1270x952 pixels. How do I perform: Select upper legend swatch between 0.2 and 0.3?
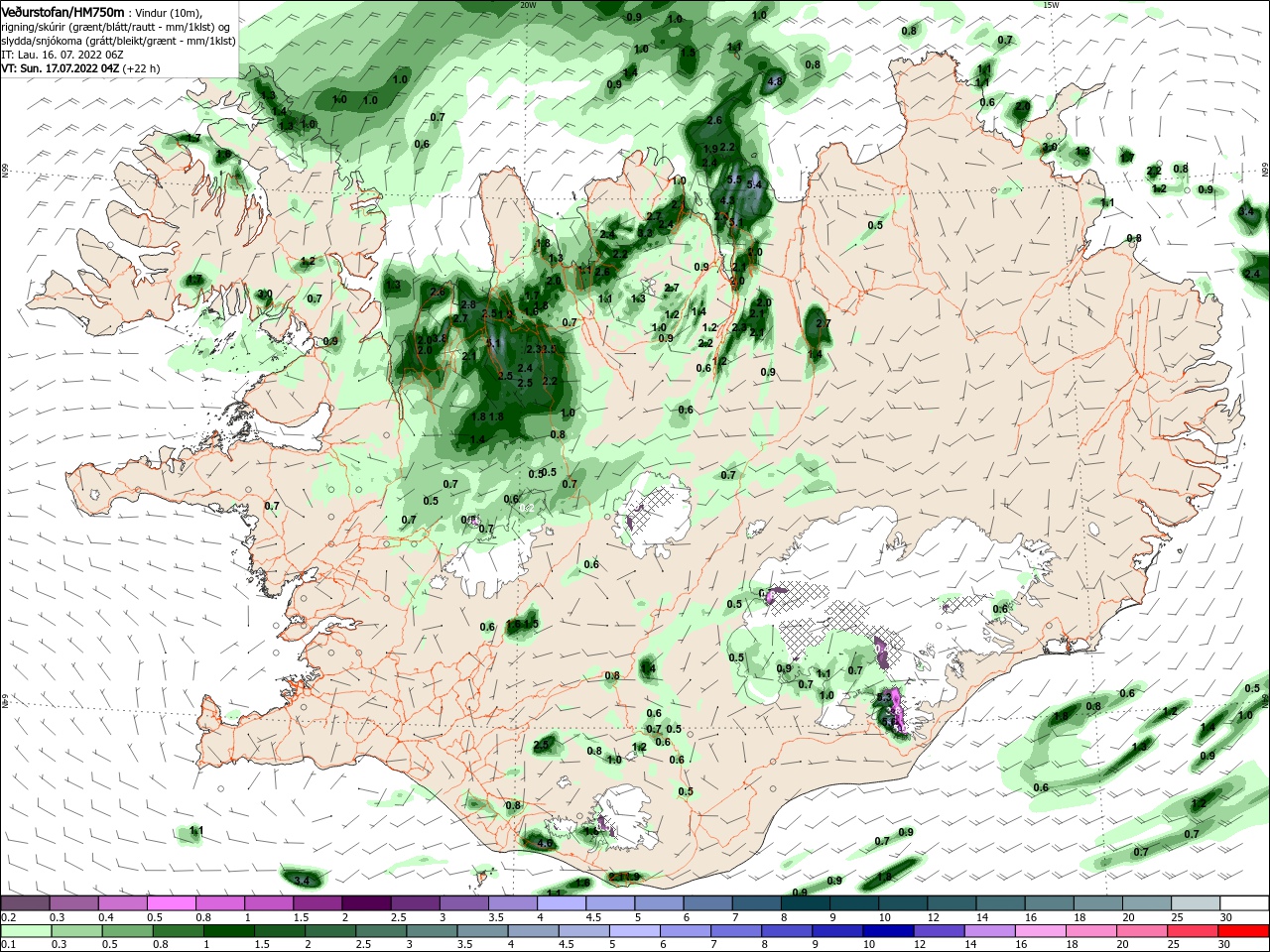(24, 903)
